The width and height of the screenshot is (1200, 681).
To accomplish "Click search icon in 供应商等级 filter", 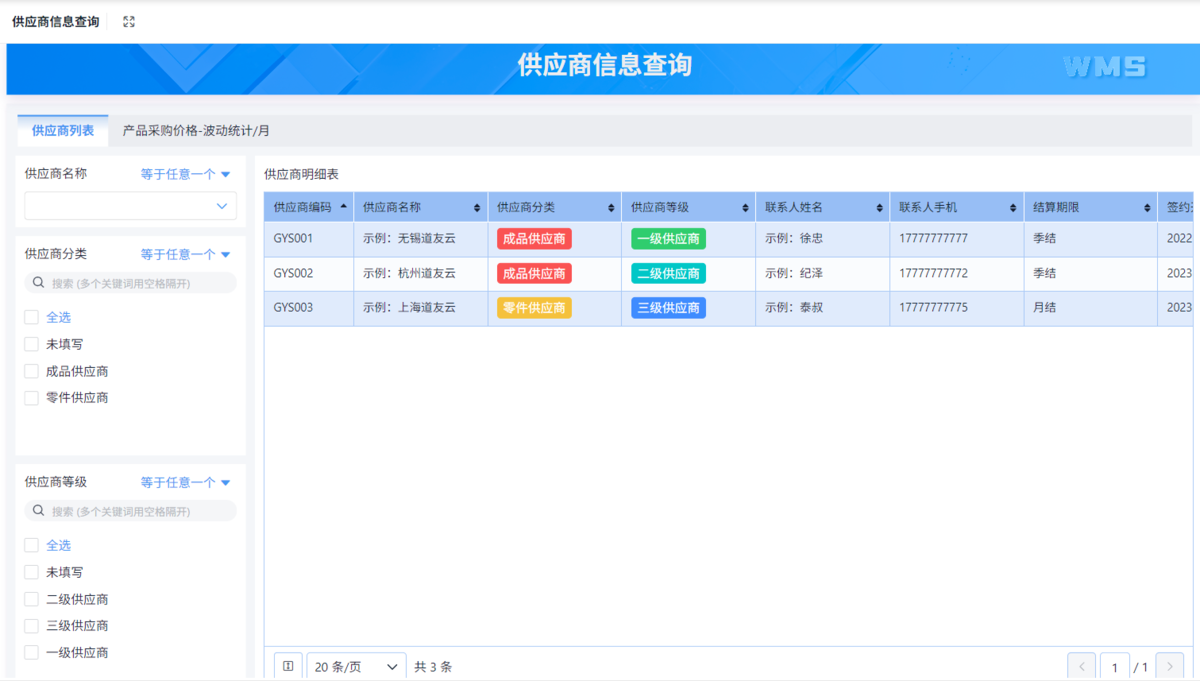I will point(39,511).
